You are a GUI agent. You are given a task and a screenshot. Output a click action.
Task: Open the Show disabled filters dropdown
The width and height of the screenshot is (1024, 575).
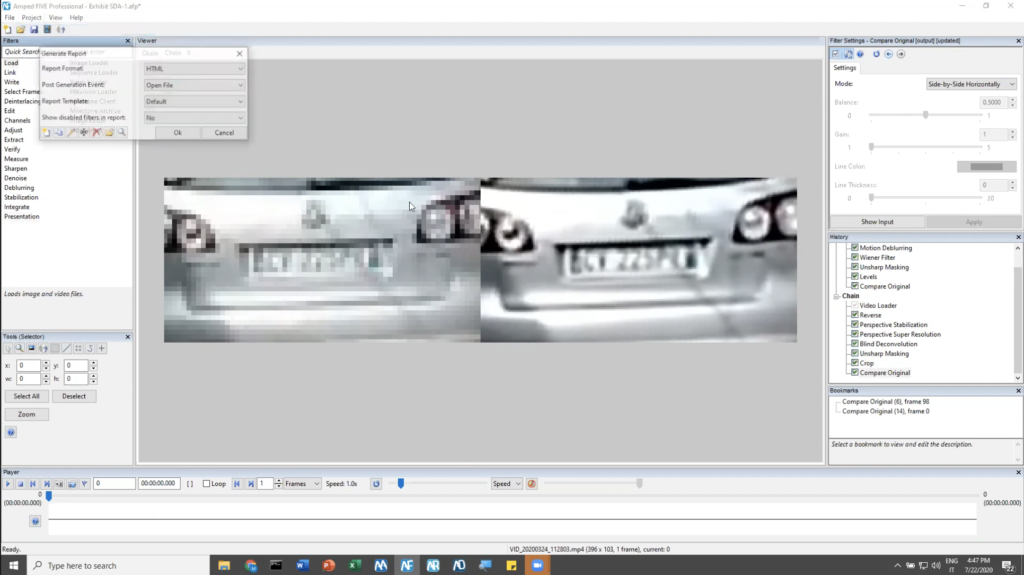point(194,118)
